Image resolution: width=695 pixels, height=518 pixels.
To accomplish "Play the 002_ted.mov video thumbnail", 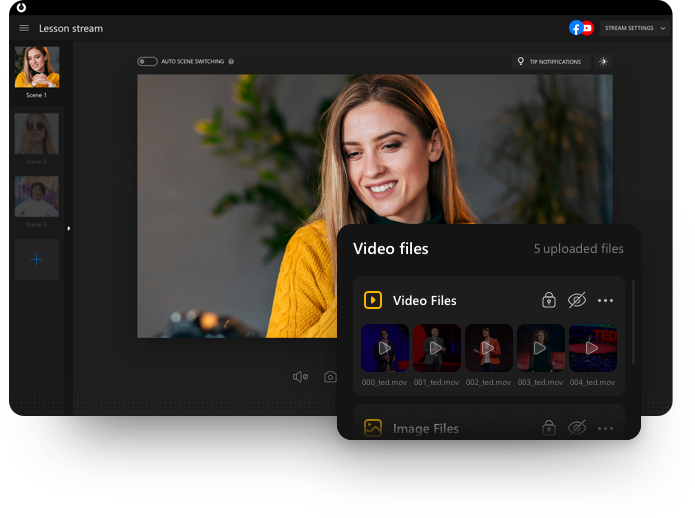I will click(488, 348).
